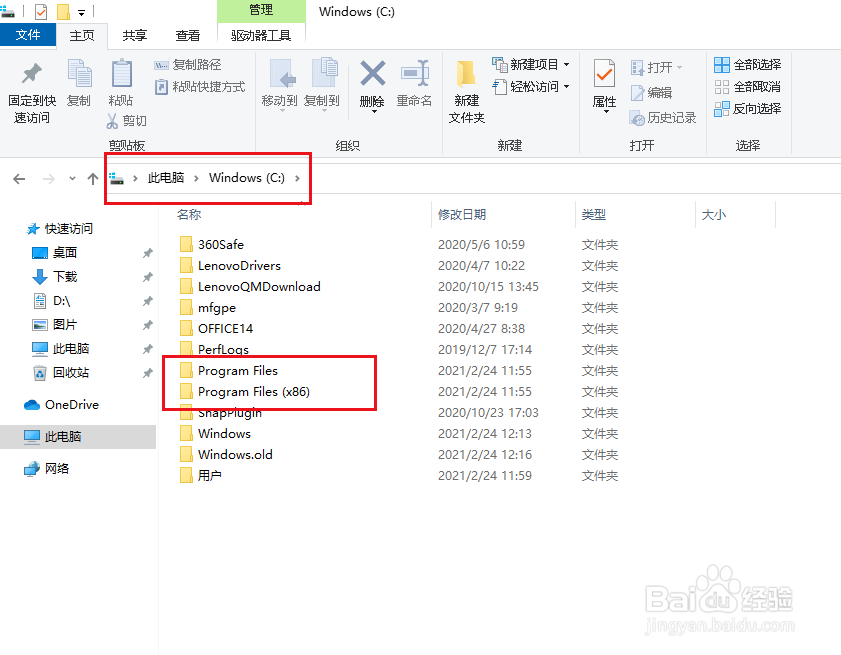Click the Copy to (复制到) icon
The height and width of the screenshot is (655, 841).
click(x=324, y=73)
